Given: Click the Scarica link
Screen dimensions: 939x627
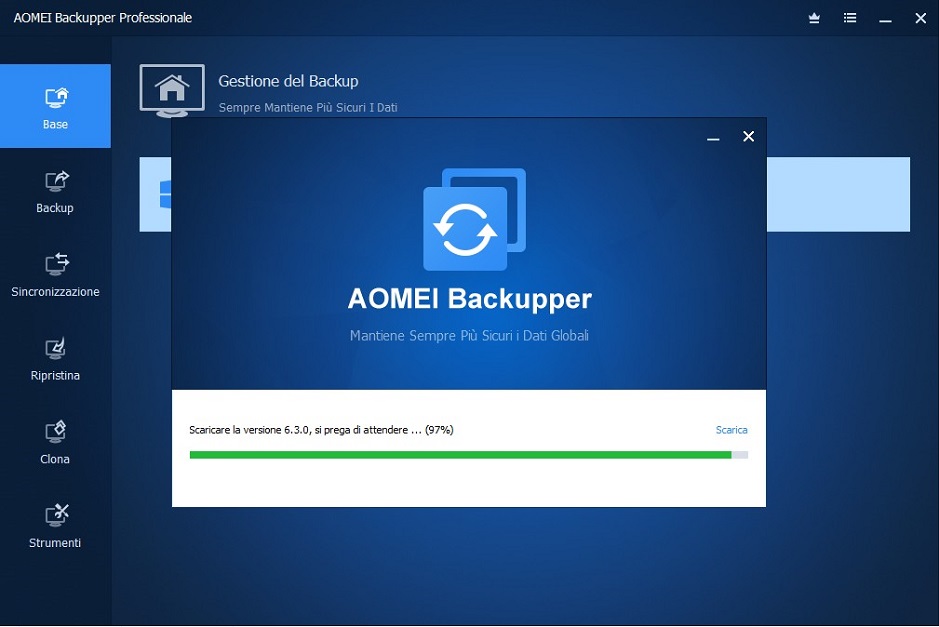Looking at the screenshot, I should pos(731,430).
